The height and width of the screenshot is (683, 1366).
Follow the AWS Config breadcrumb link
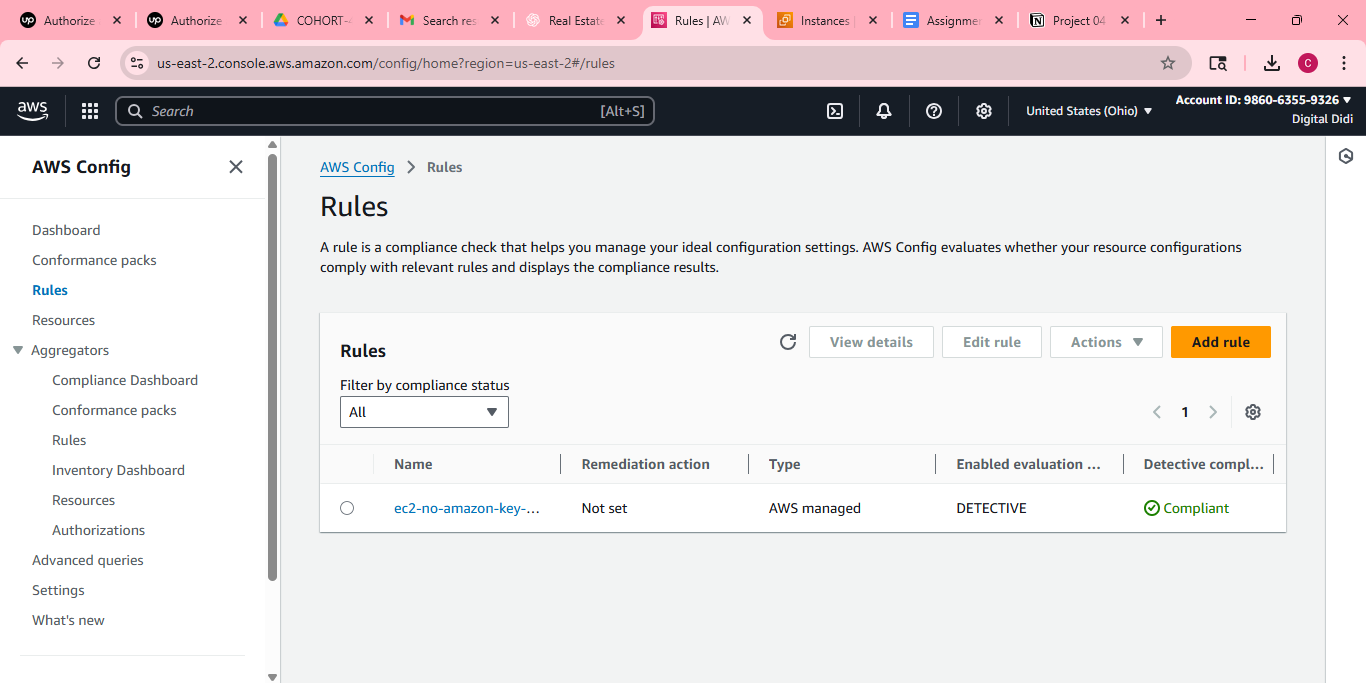pyautogui.click(x=357, y=167)
